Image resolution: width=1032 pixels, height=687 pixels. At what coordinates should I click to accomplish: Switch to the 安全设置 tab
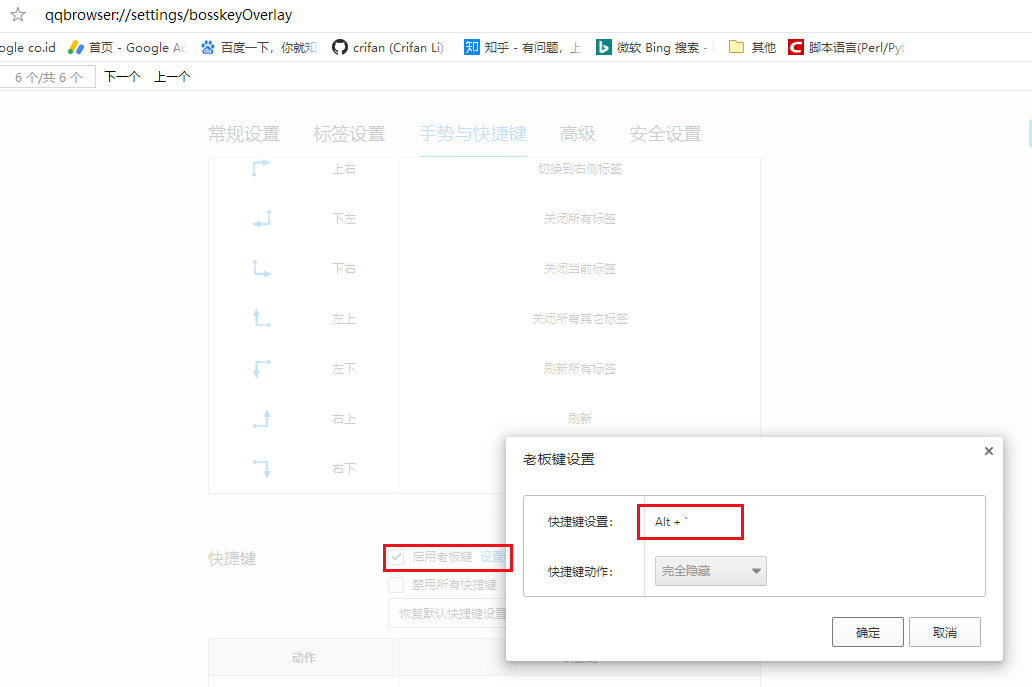[x=665, y=134]
